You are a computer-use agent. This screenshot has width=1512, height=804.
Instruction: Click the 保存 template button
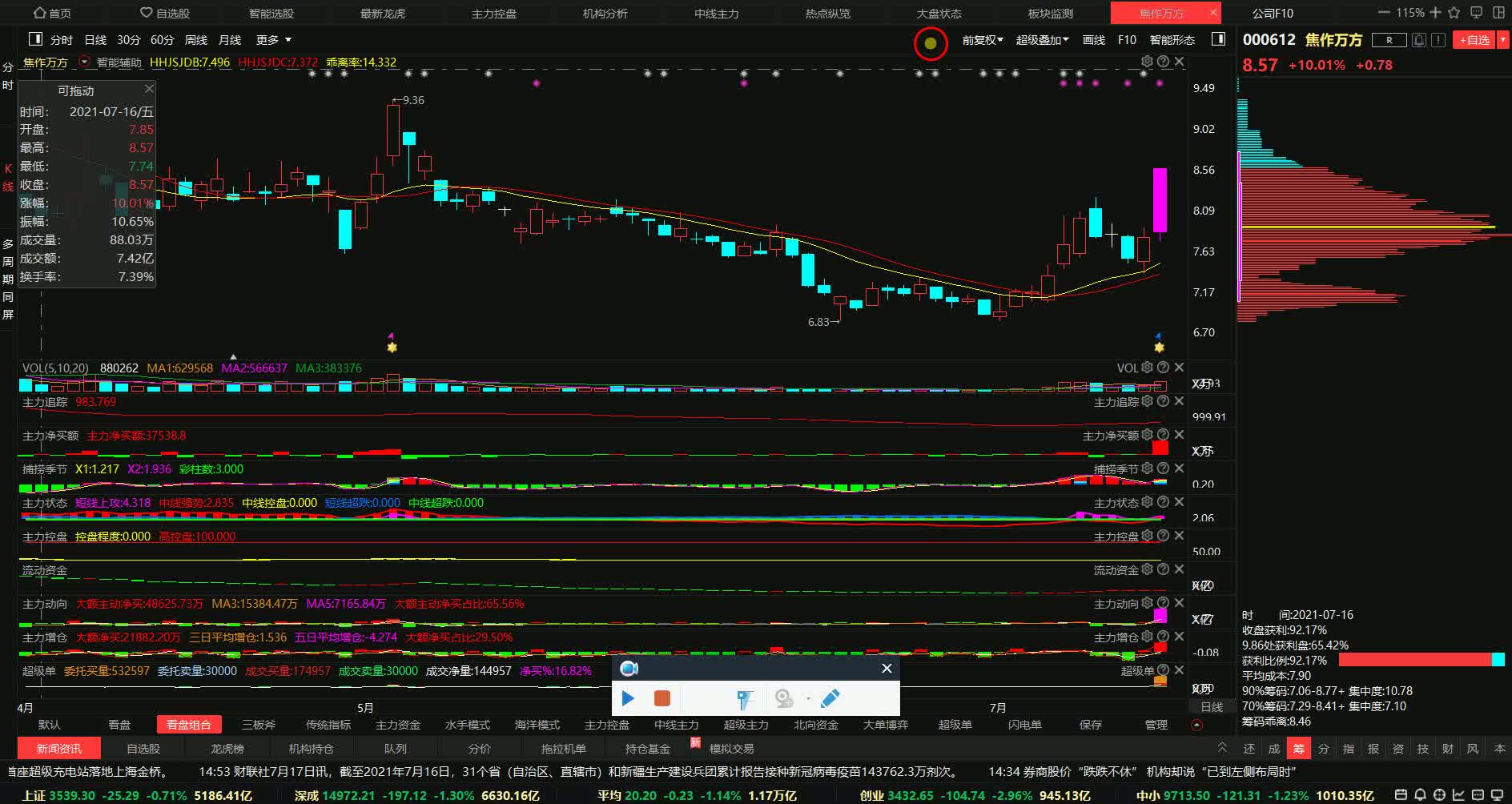(x=1091, y=725)
